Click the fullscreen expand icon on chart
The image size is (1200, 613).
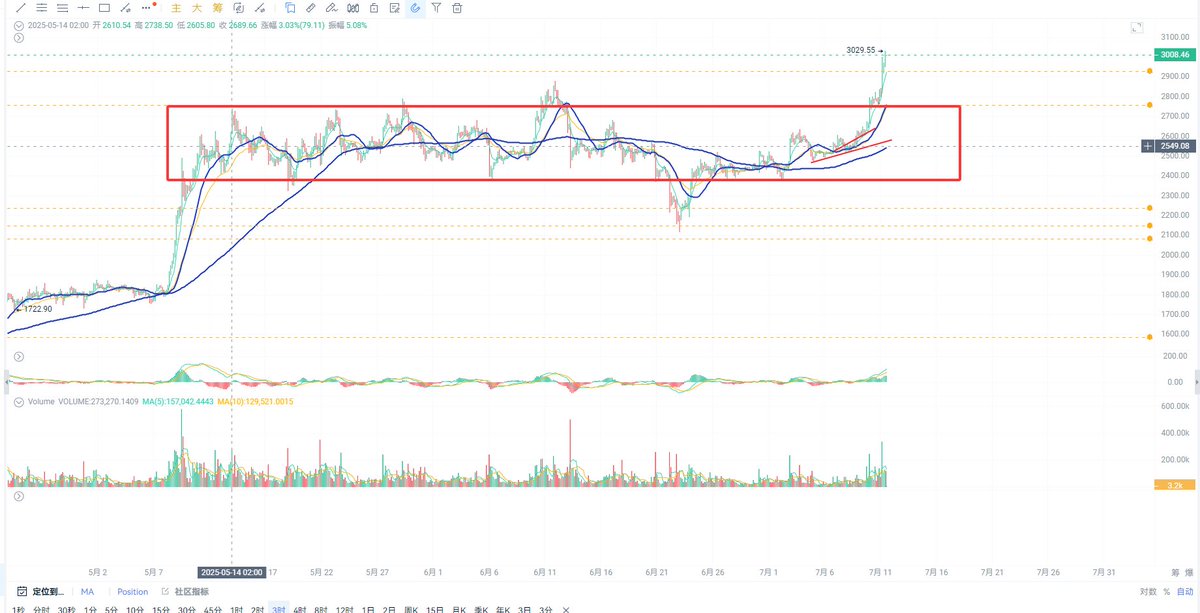tap(1136, 28)
